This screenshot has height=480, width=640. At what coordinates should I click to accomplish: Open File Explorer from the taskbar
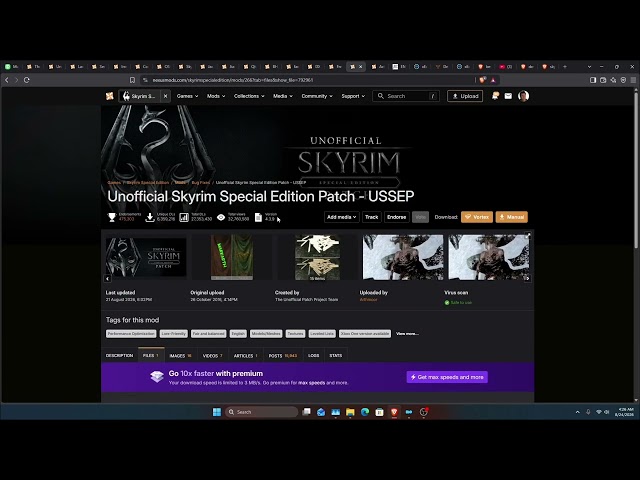click(x=350, y=412)
